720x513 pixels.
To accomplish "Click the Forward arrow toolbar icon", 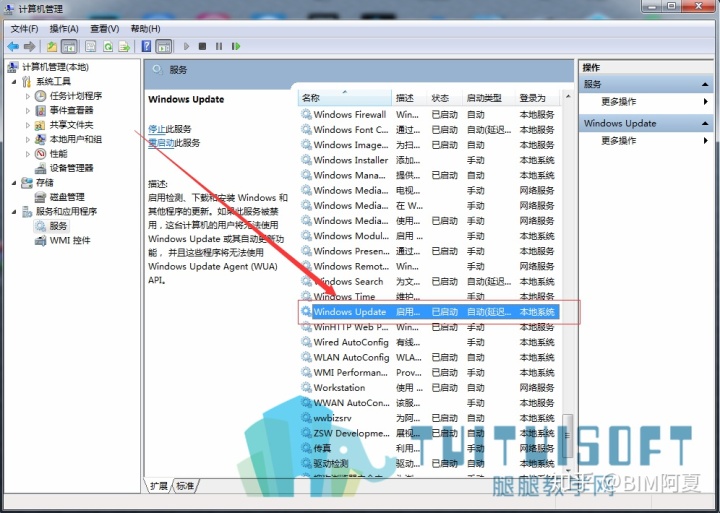I will (x=29, y=46).
